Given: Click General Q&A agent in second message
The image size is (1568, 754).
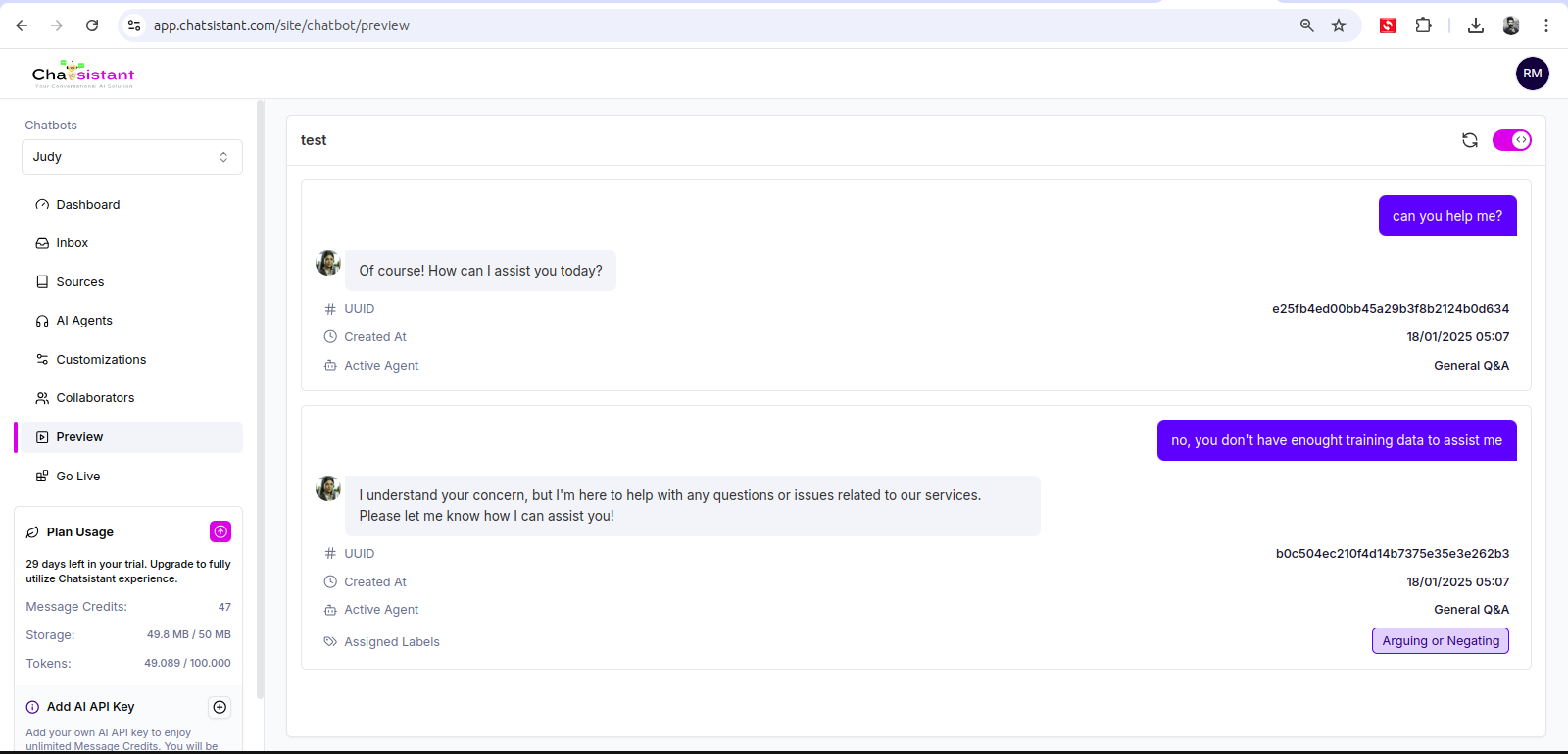Looking at the screenshot, I should tap(1471, 610).
